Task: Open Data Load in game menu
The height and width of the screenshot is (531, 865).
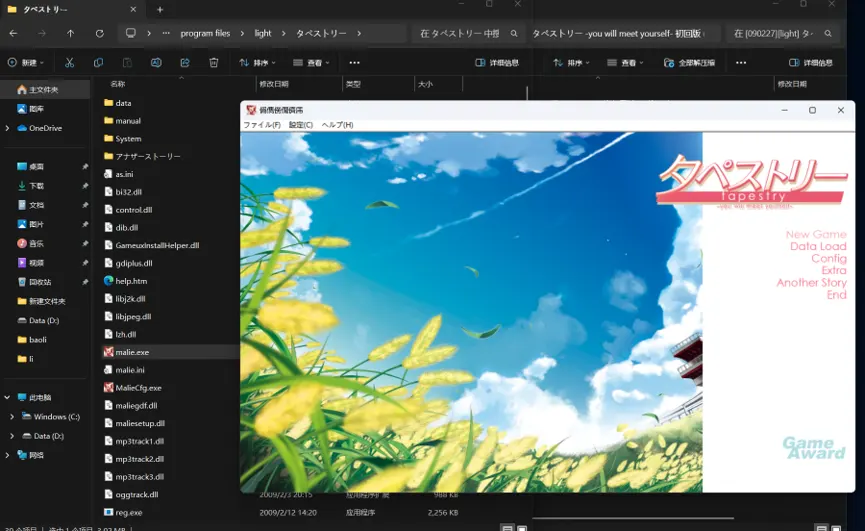Action: 818,246
